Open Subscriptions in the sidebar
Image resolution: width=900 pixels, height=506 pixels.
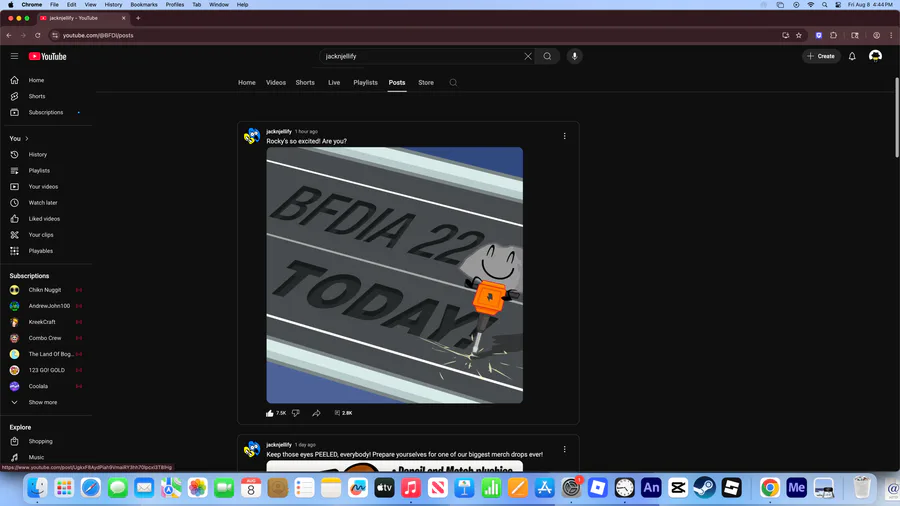(46, 112)
